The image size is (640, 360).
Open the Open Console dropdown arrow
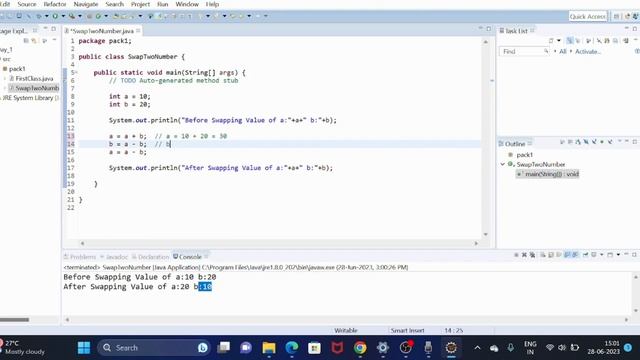tap(618, 255)
